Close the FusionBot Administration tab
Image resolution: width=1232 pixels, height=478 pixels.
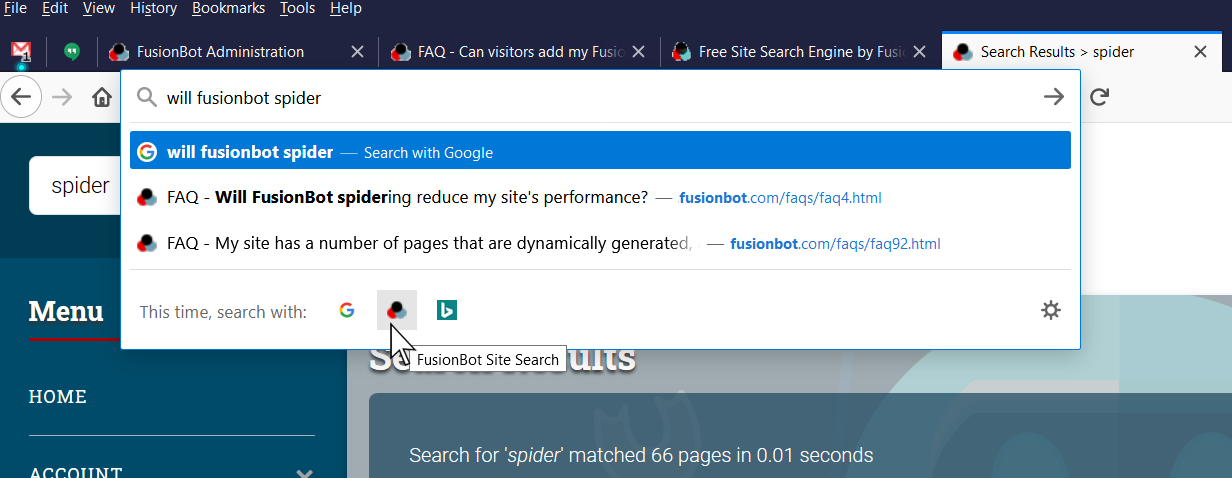click(x=357, y=52)
